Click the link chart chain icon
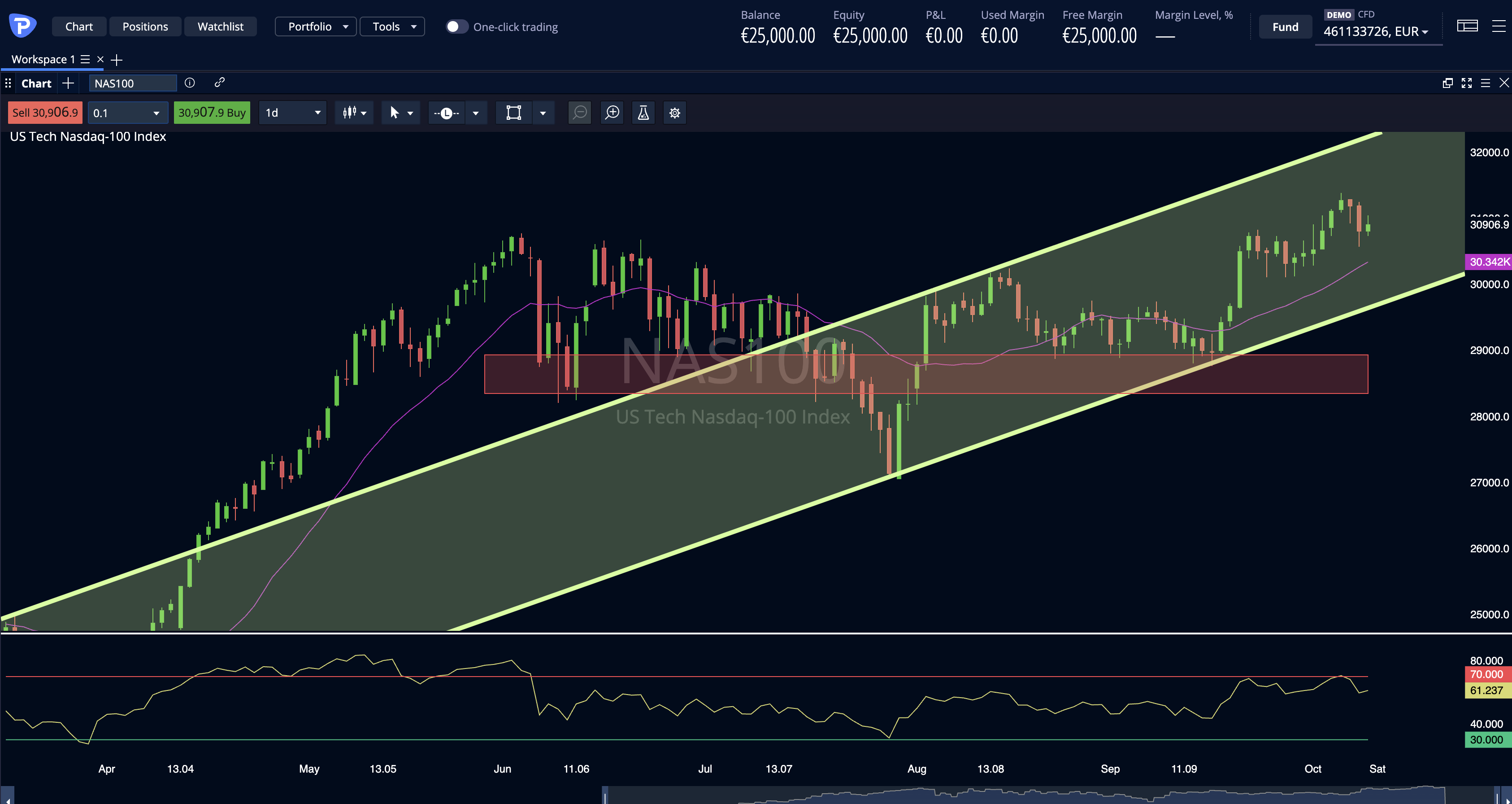 click(x=220, y=83)
